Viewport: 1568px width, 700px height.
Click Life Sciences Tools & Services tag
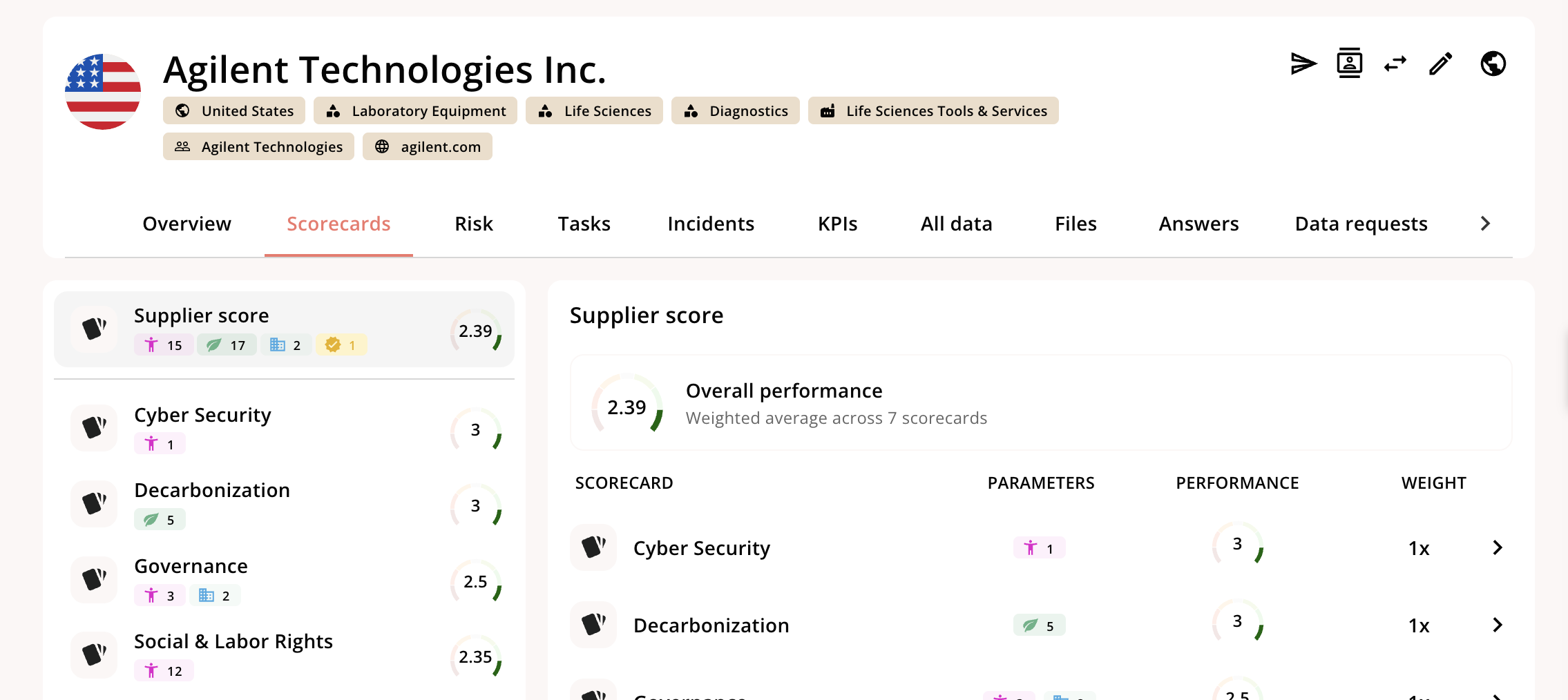(x=933, y=110)
